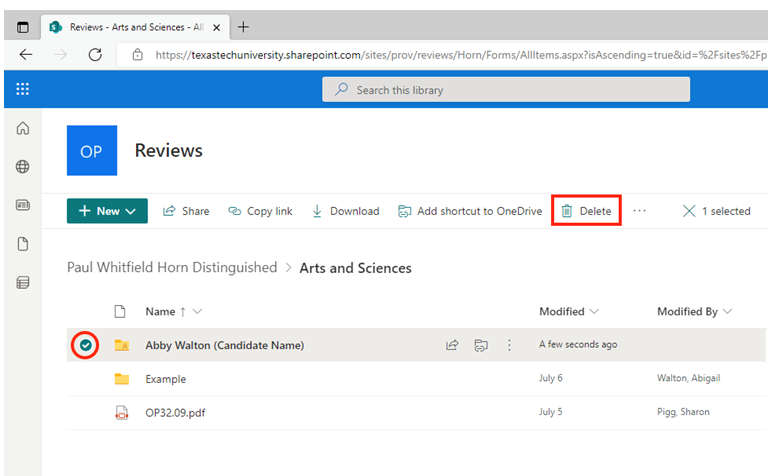Click the Arts and Sciences breadcrumb
The height and width of the screenshot is (476, 776).
[x=355, y=268]
